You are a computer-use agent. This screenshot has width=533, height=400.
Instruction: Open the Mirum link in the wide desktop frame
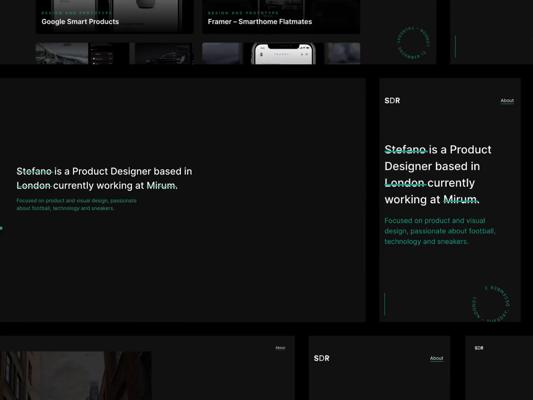(162, 186)
